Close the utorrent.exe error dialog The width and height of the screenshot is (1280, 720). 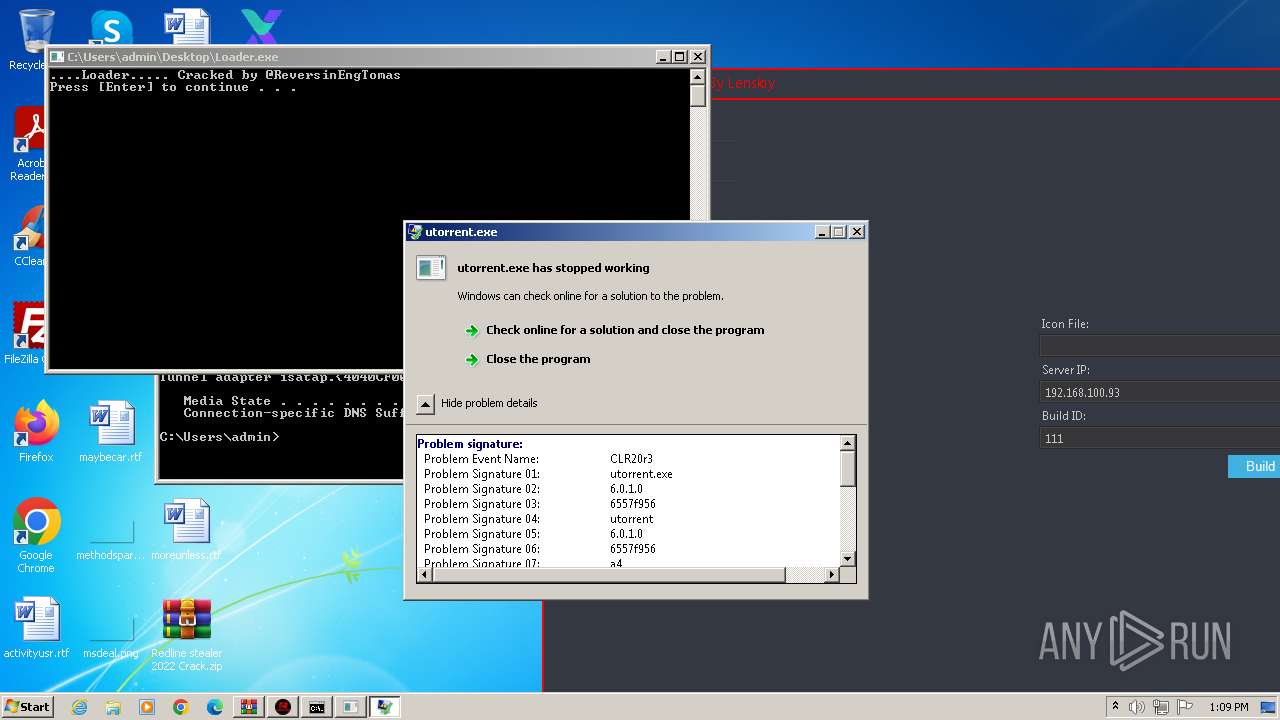[857, 232]
